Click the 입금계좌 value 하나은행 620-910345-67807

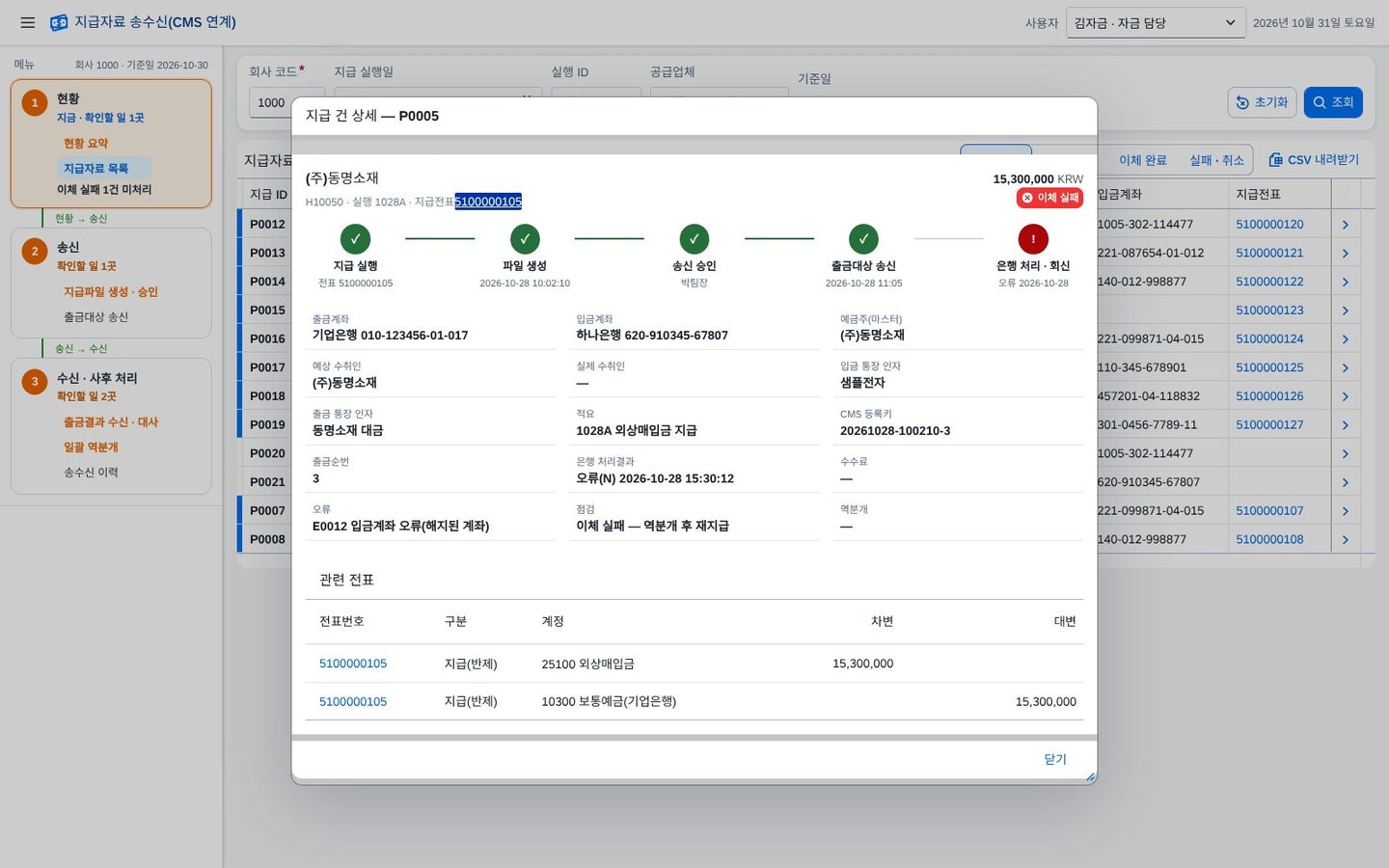coord(652,335)
